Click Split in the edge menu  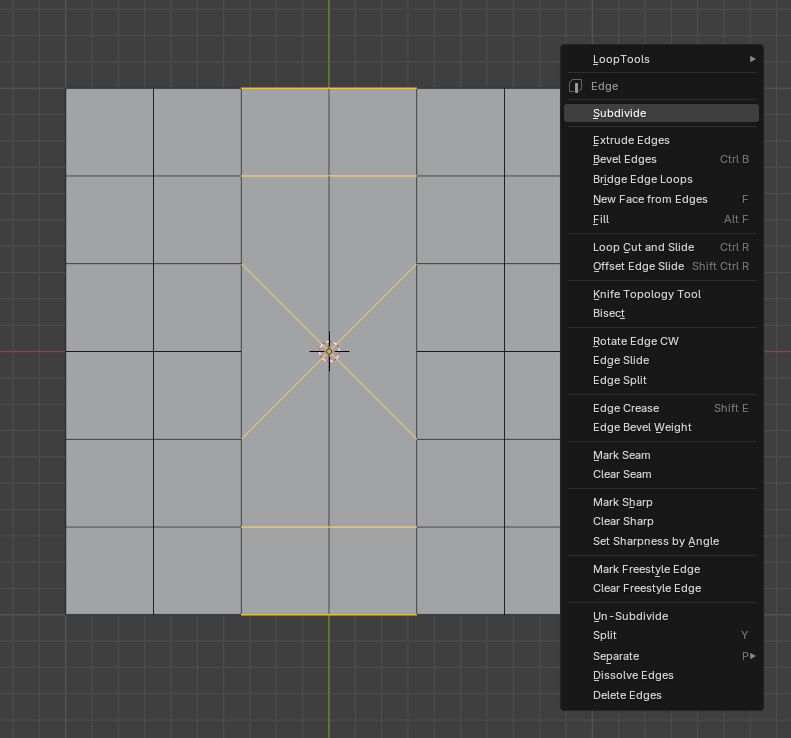[661, 636]
